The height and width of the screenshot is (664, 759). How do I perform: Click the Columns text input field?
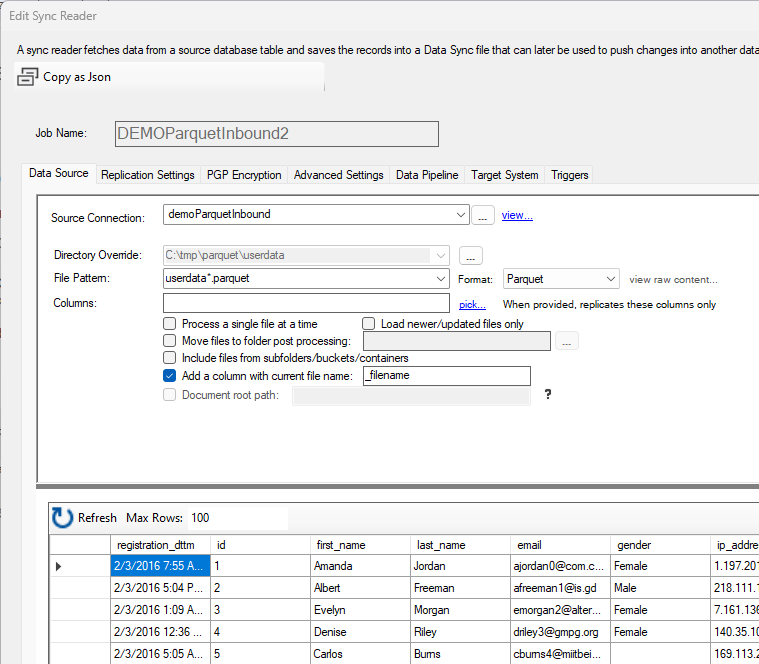click(x=306, y=303)
